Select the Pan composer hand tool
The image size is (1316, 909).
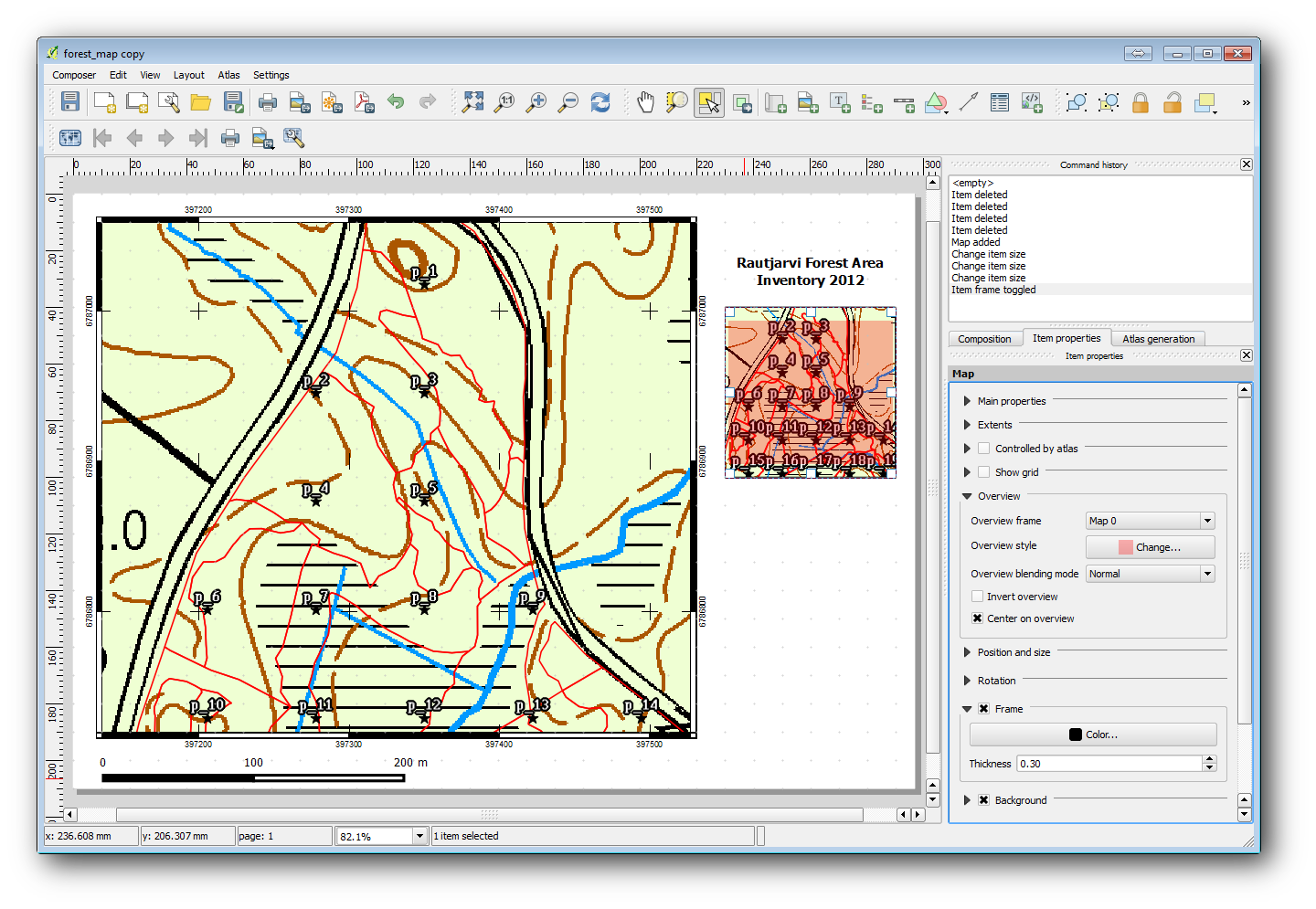(x=645, y=102)
